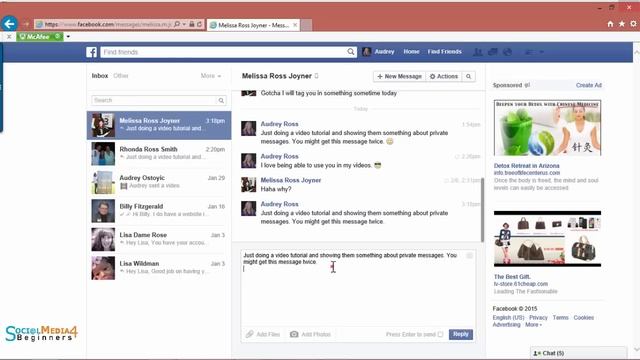Viewport: 640px width, 360px height.
Task: Select the Melissa Ross Joyner browser tab
Action: tap(253, 25)
